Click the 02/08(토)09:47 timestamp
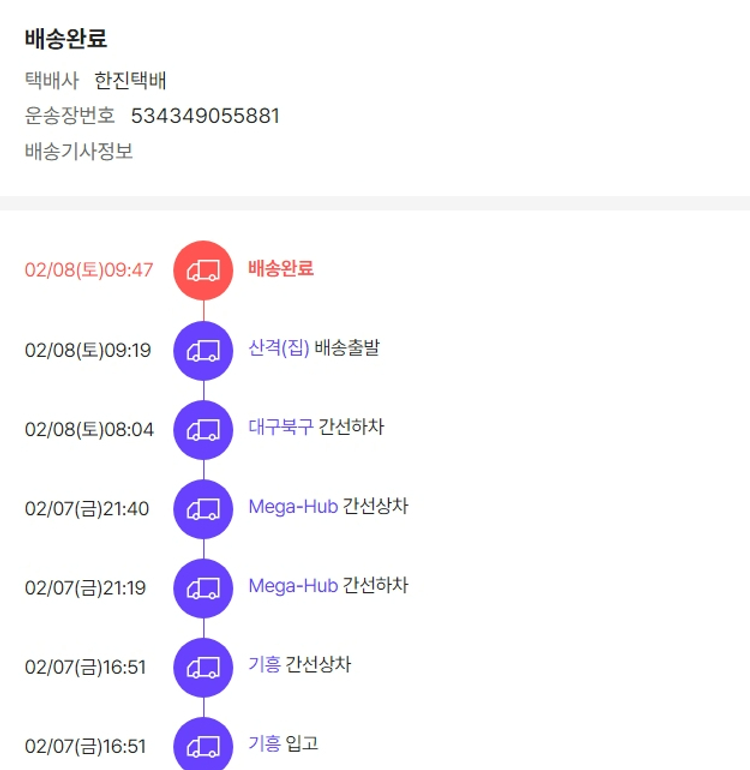The image size is (750, 770). 89,270
